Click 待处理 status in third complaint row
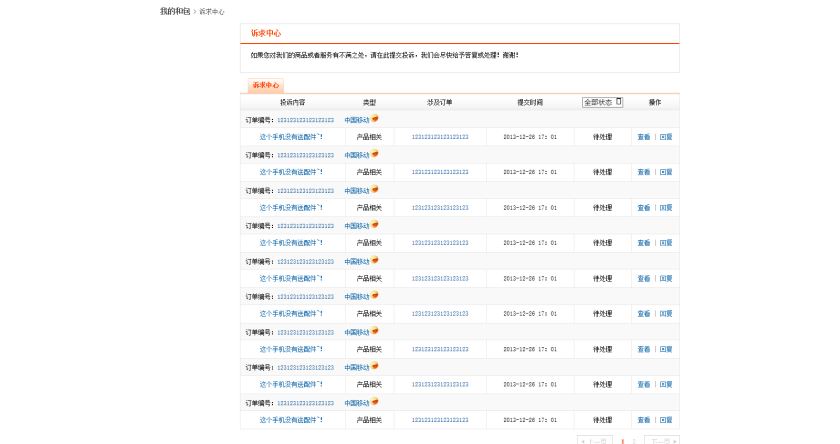840x444 pixels. point(602,208)
